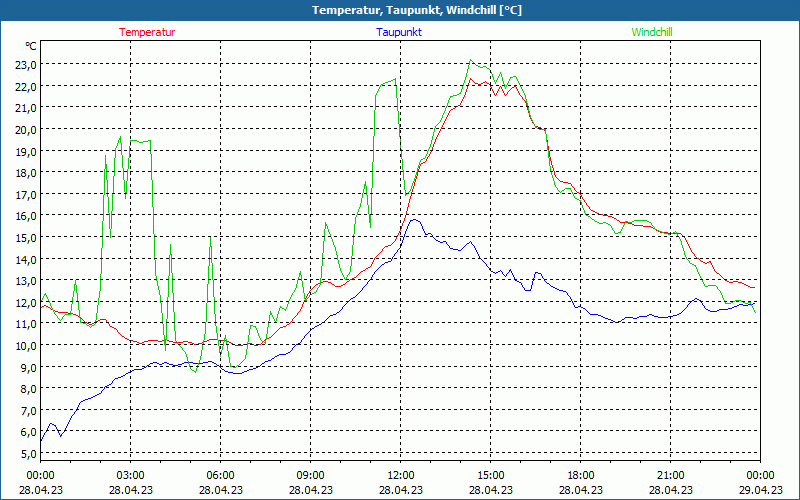800x500 pixels.
Task: Click the °C unit label on the y-axis
Action: (31, 46)
